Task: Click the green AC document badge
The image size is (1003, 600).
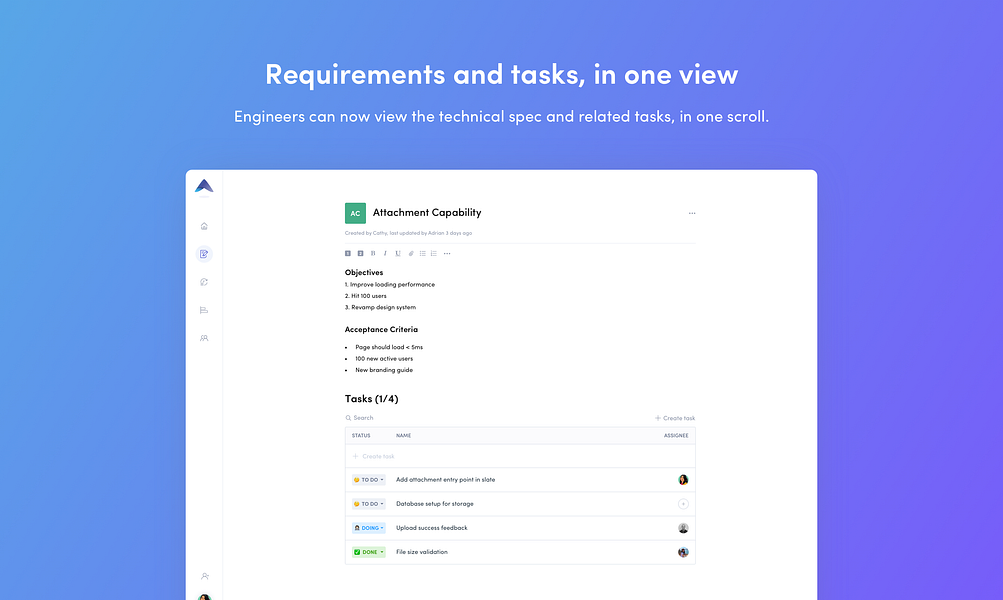Action: (x=355, y=213)
